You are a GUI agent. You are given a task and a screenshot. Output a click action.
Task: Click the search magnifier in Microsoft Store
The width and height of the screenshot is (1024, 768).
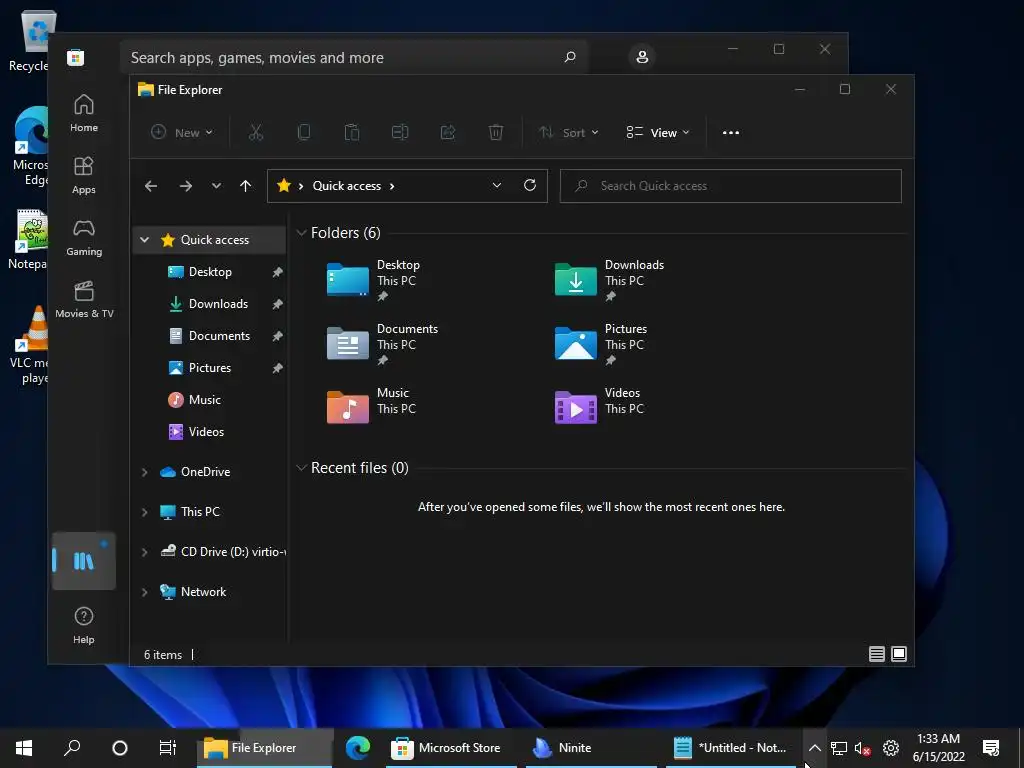click(570, 57)
